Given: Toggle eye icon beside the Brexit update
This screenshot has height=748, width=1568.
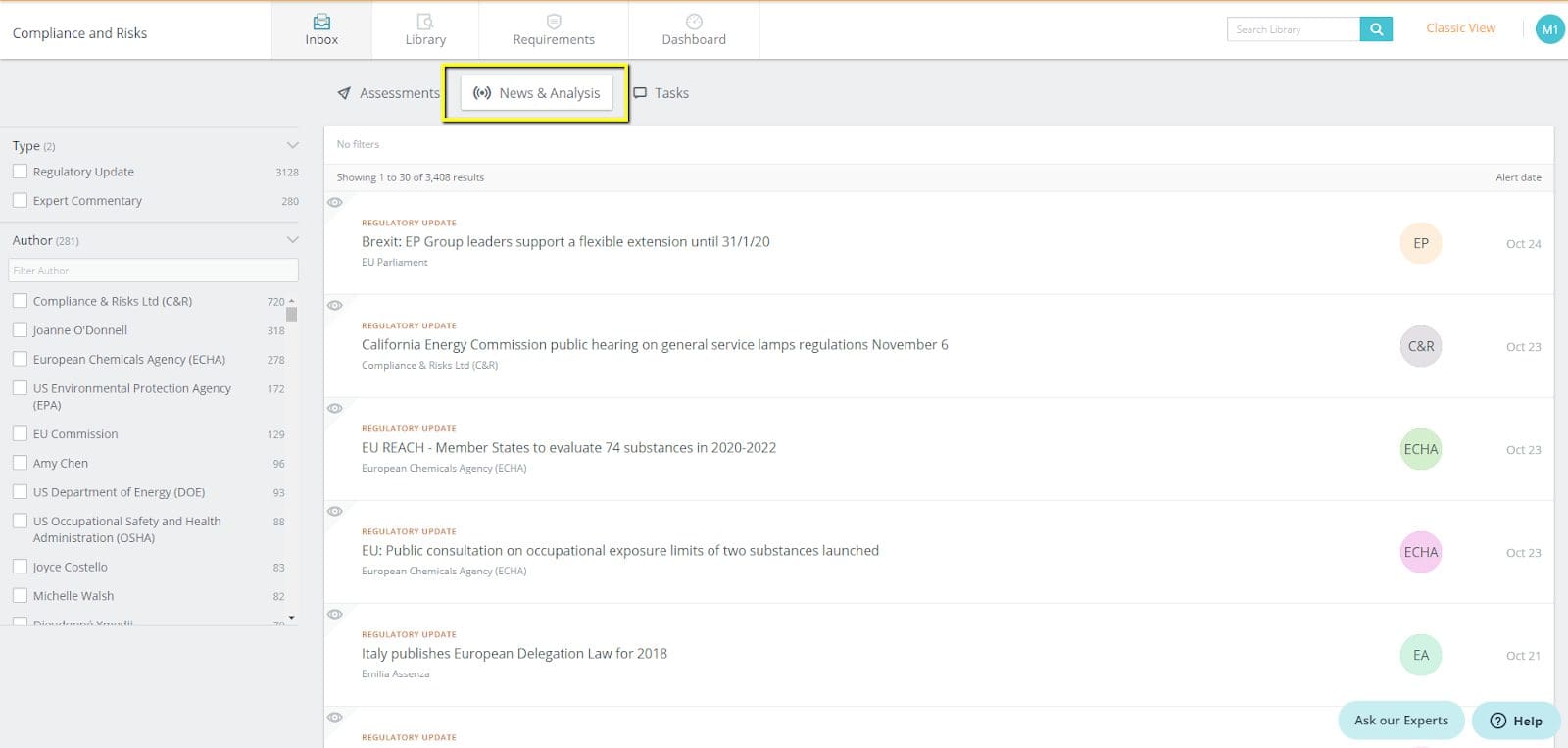Looking at the screenshot, I should pyautogui.click(x=335, y=203).
